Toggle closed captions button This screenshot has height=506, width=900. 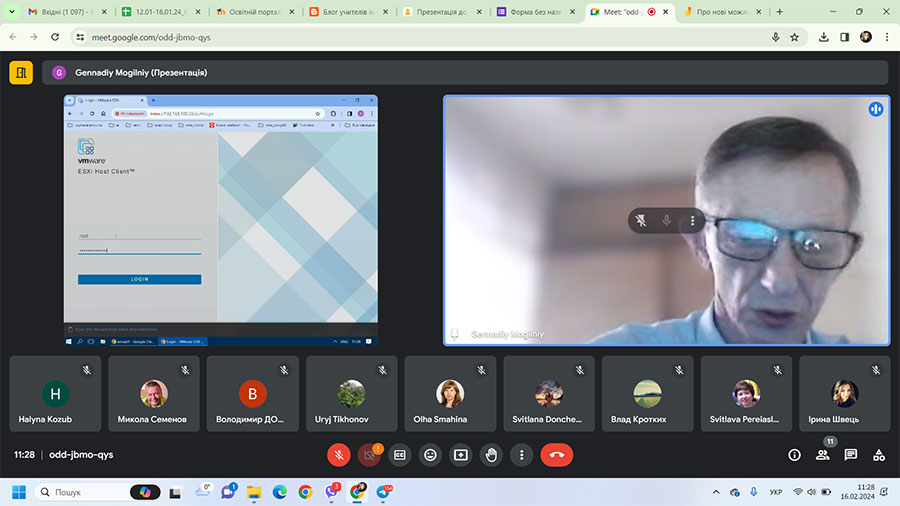point(400,454)
